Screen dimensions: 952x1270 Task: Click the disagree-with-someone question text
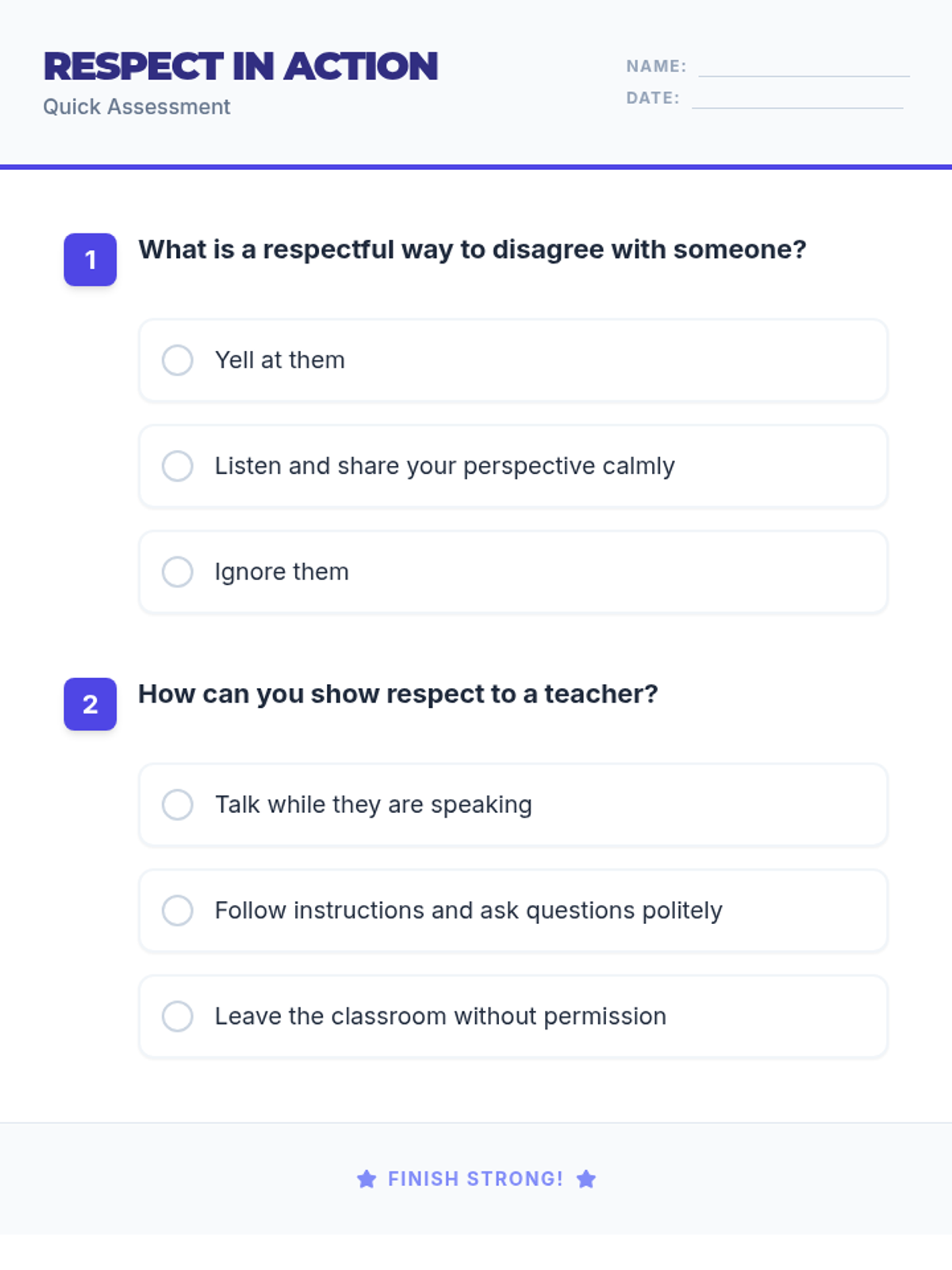coord(472,249)
